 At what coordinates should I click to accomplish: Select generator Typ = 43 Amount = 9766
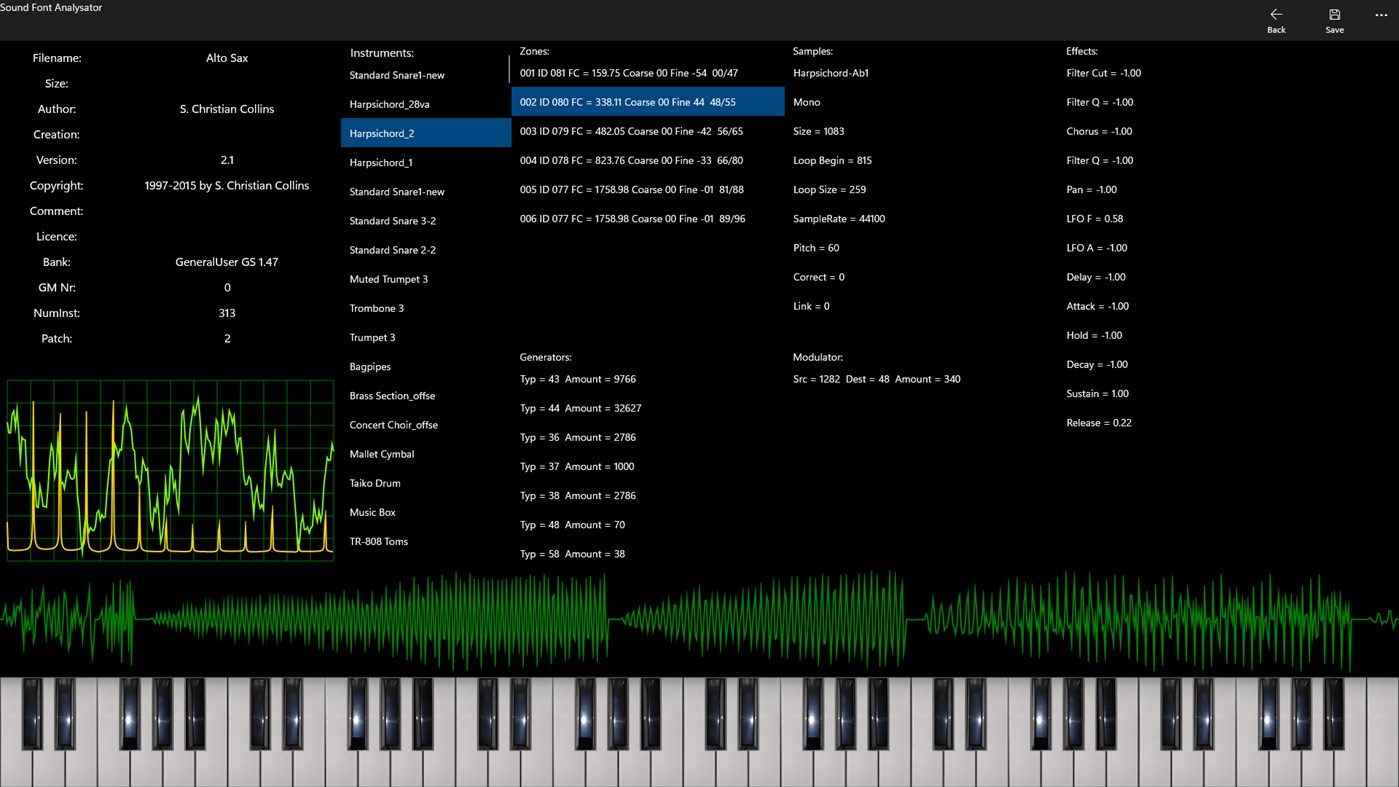tap(580, 379)
